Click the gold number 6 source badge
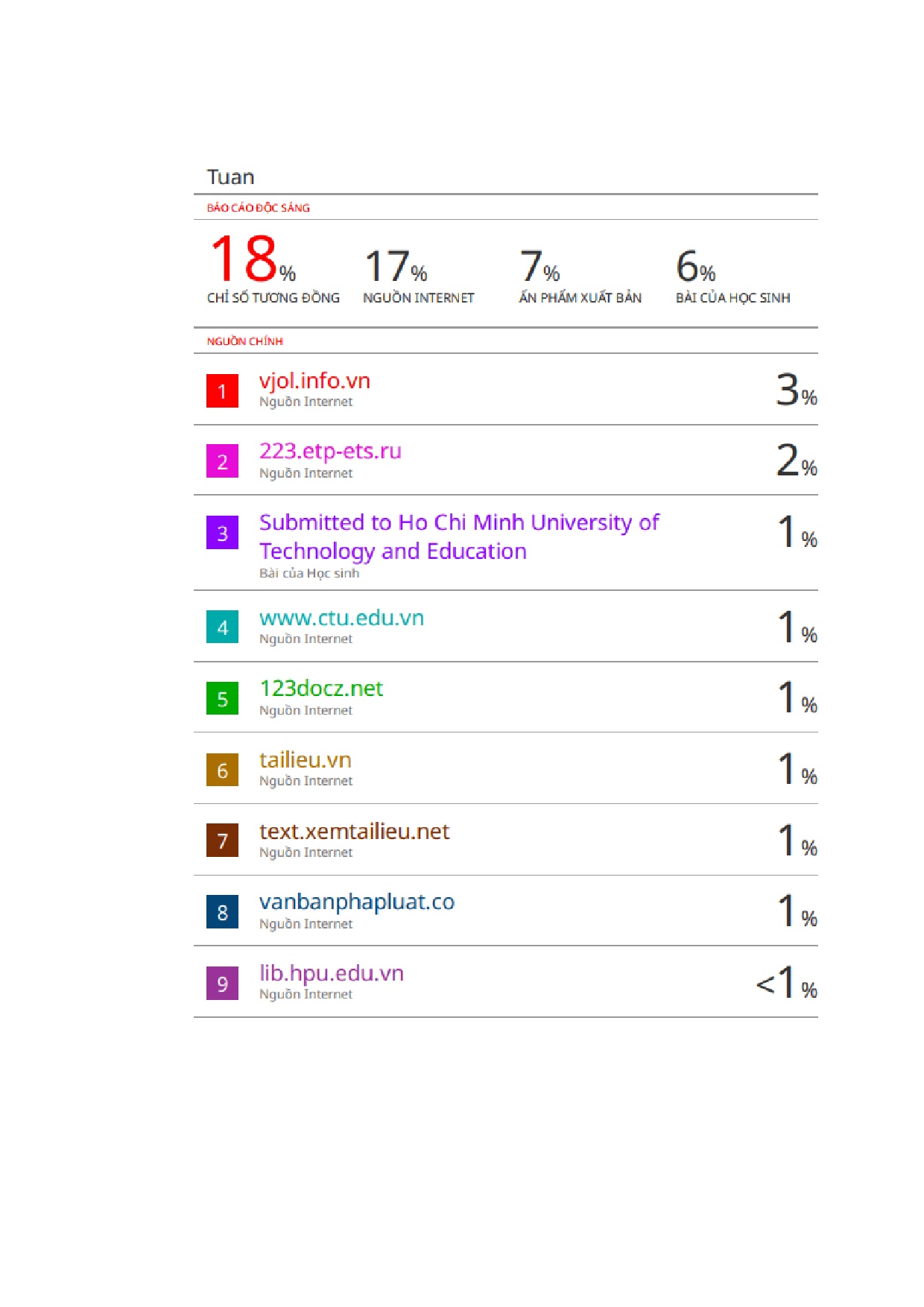The width and height of the screenshot is (924, 1307). [x=222, y=770]
